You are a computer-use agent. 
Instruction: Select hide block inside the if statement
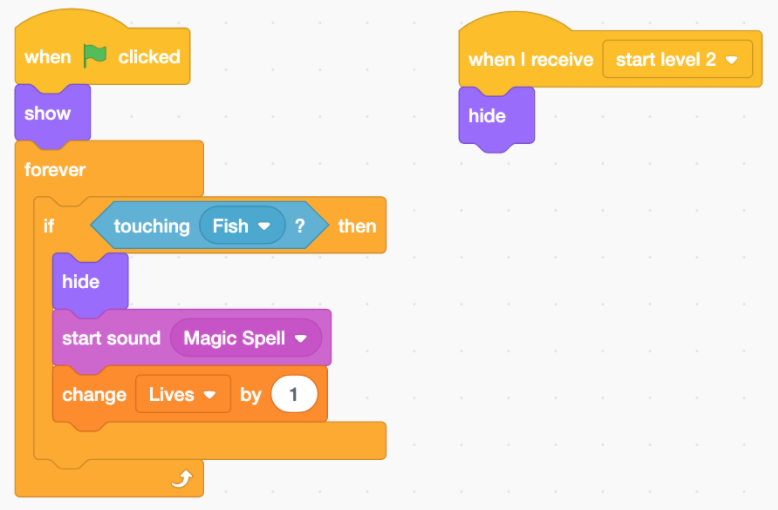point(90,282)
